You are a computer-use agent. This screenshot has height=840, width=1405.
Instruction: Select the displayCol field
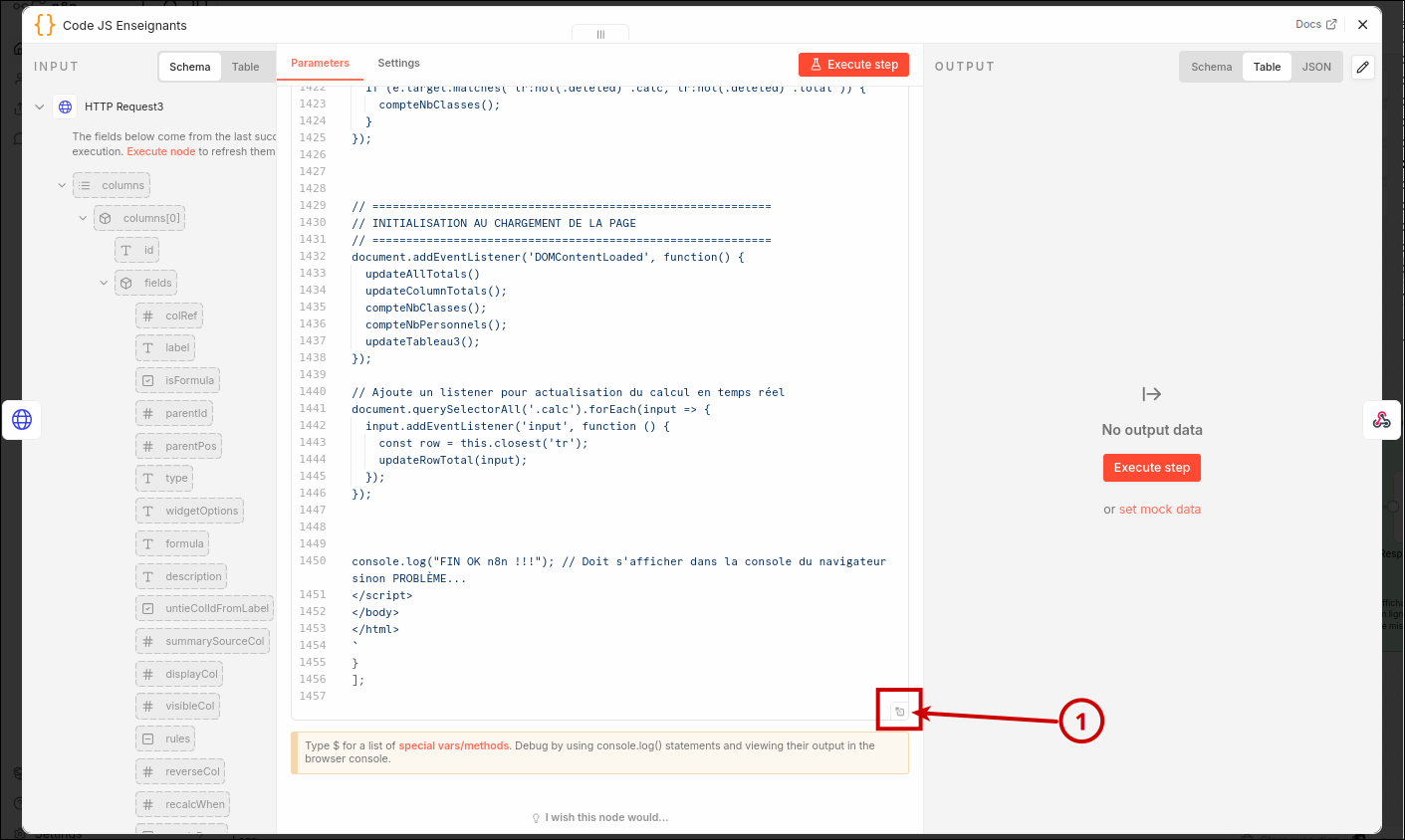click(x=179, y=674)
